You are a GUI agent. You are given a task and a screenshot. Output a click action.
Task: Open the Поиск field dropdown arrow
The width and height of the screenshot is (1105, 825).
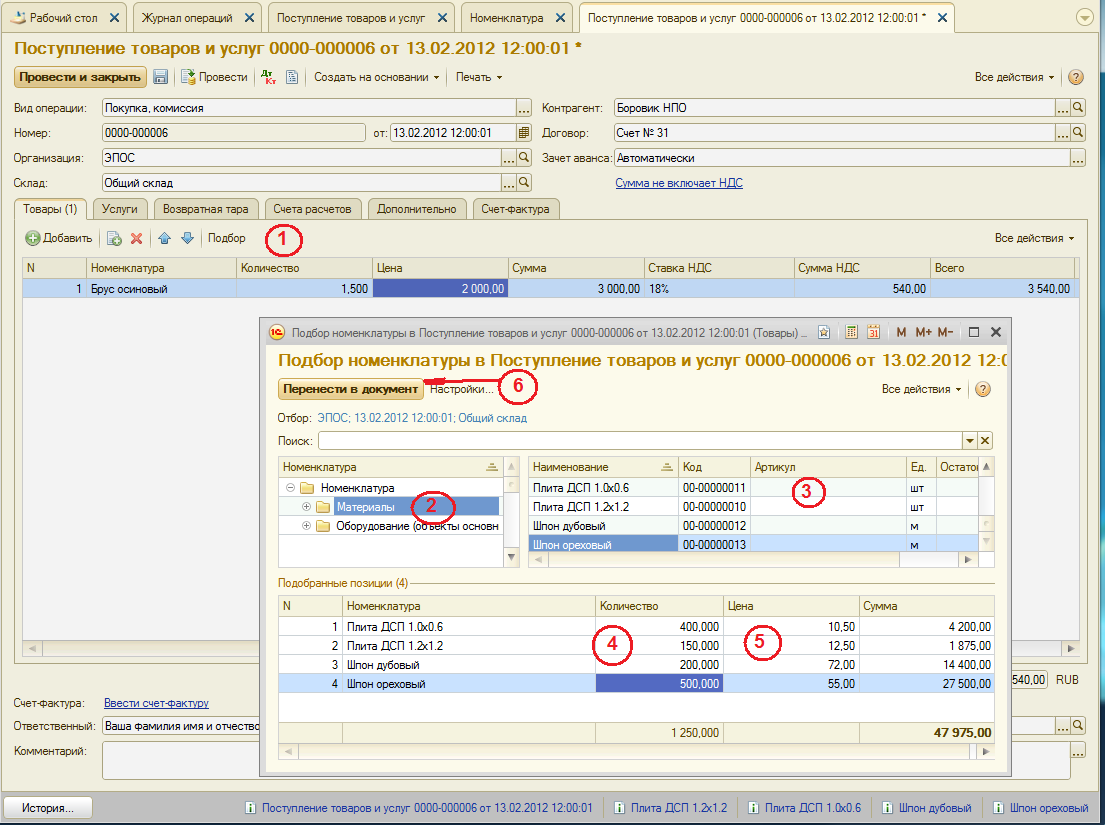pyautogui.click(x=968, y=441)
